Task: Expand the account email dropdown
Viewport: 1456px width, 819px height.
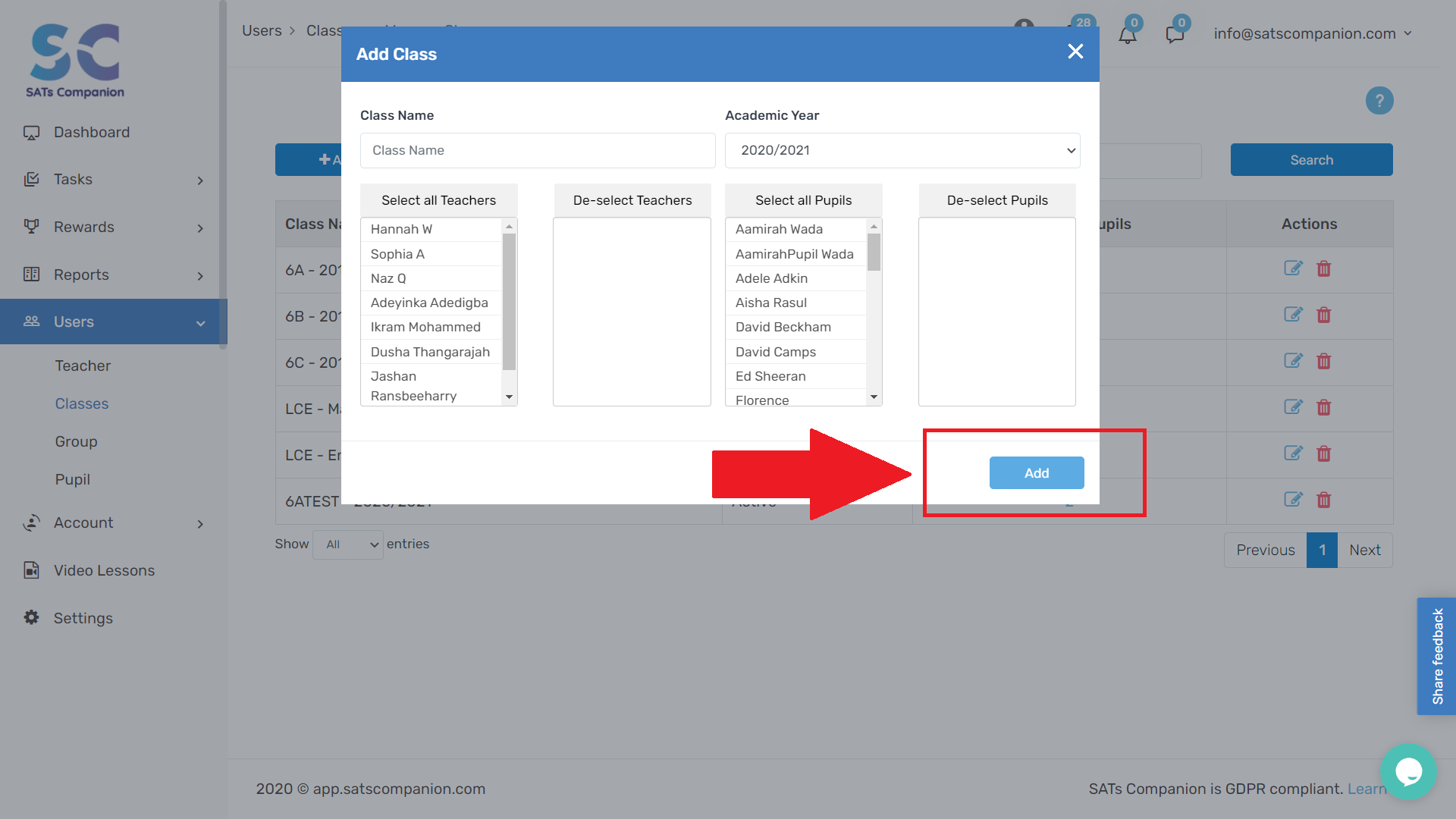Action: 1313,33
